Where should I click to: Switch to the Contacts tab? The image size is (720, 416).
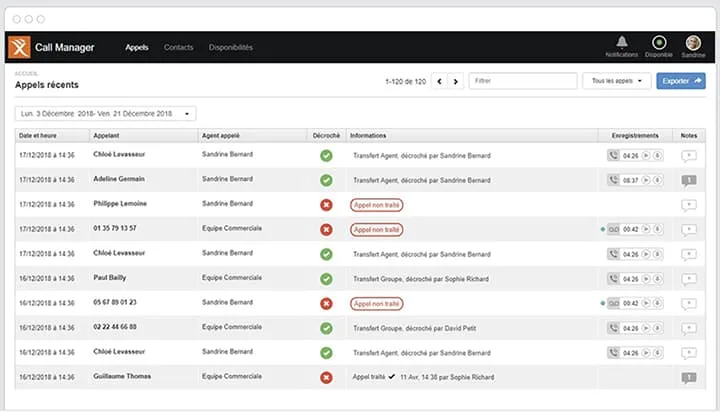pyautogui.click(x=179, y=47)
